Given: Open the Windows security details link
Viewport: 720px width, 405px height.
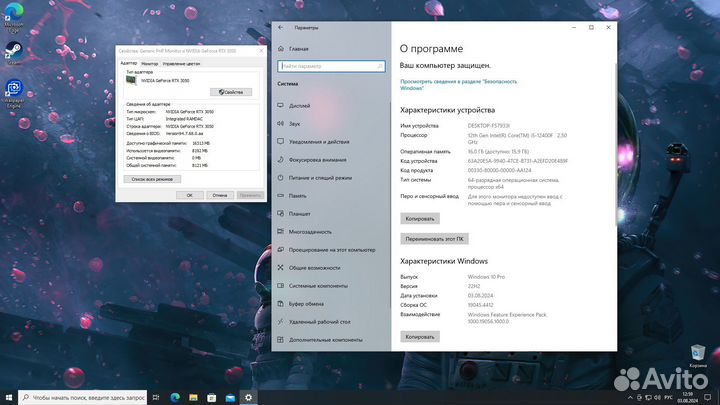Looking at the screenshot, I should tap(458, 84).
